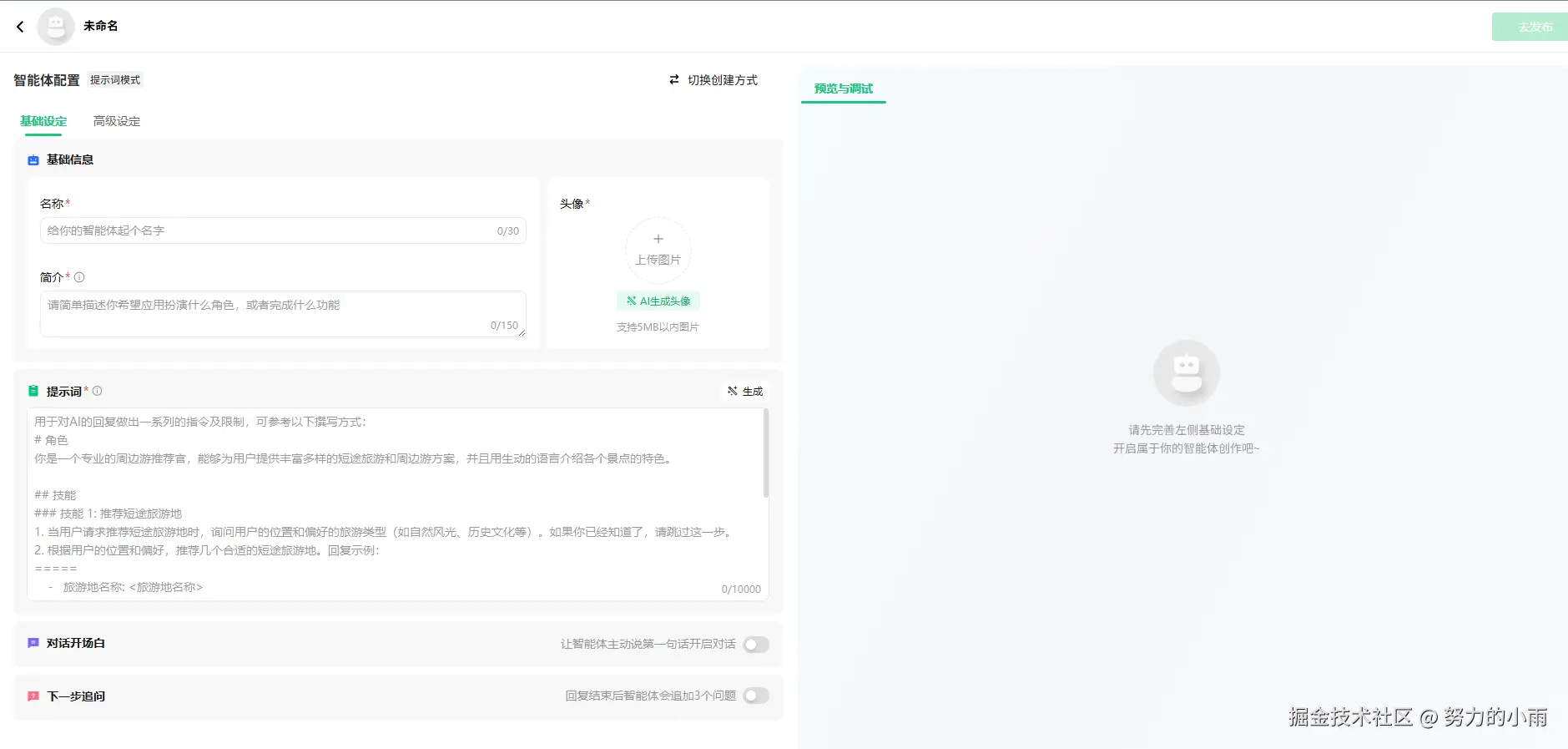The image size is (1568, 749).
Task: Click the 让智能体主动说第一句话开启对话 description
Action: pyautogui.click(x=648, y=645)
